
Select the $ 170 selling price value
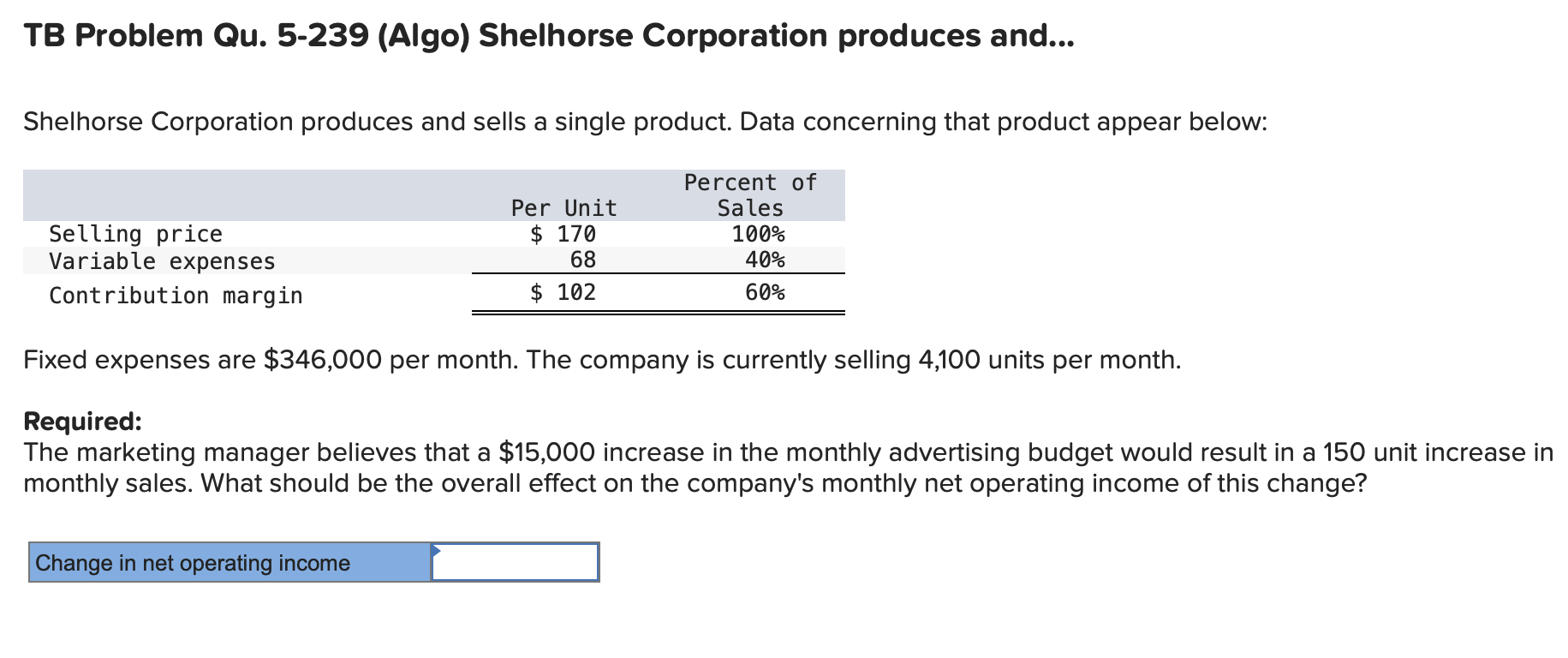click(563, 233)
